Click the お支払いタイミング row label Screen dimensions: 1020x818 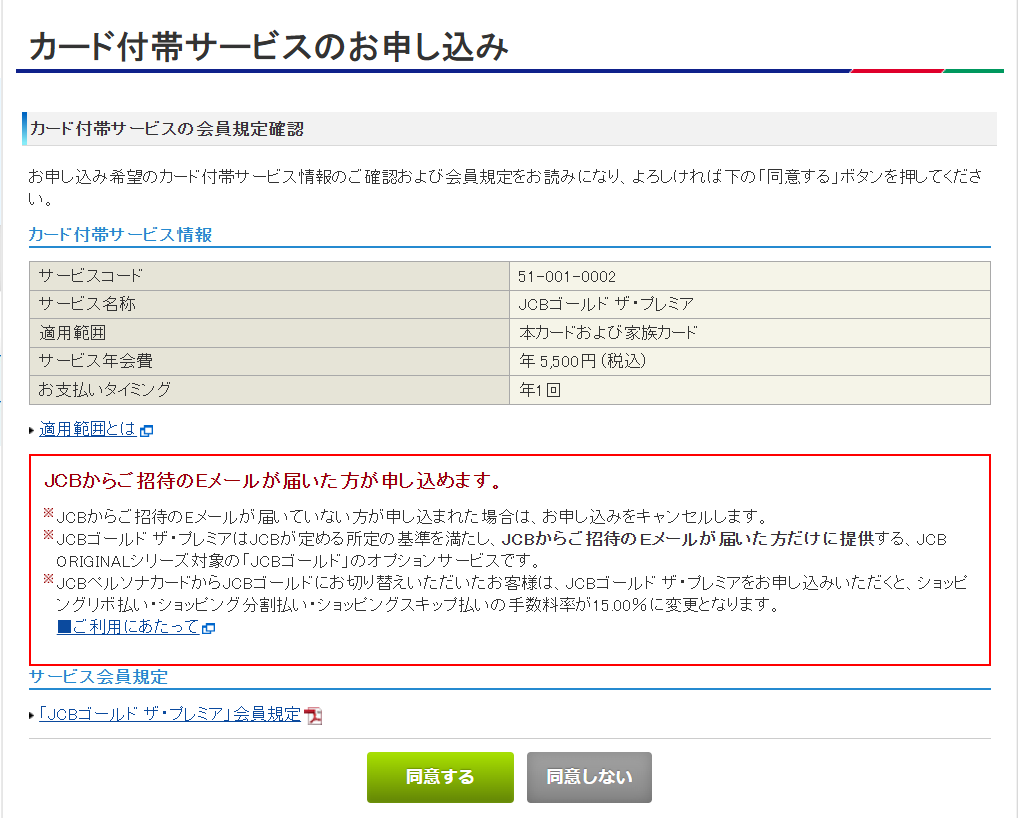(104, 390)
